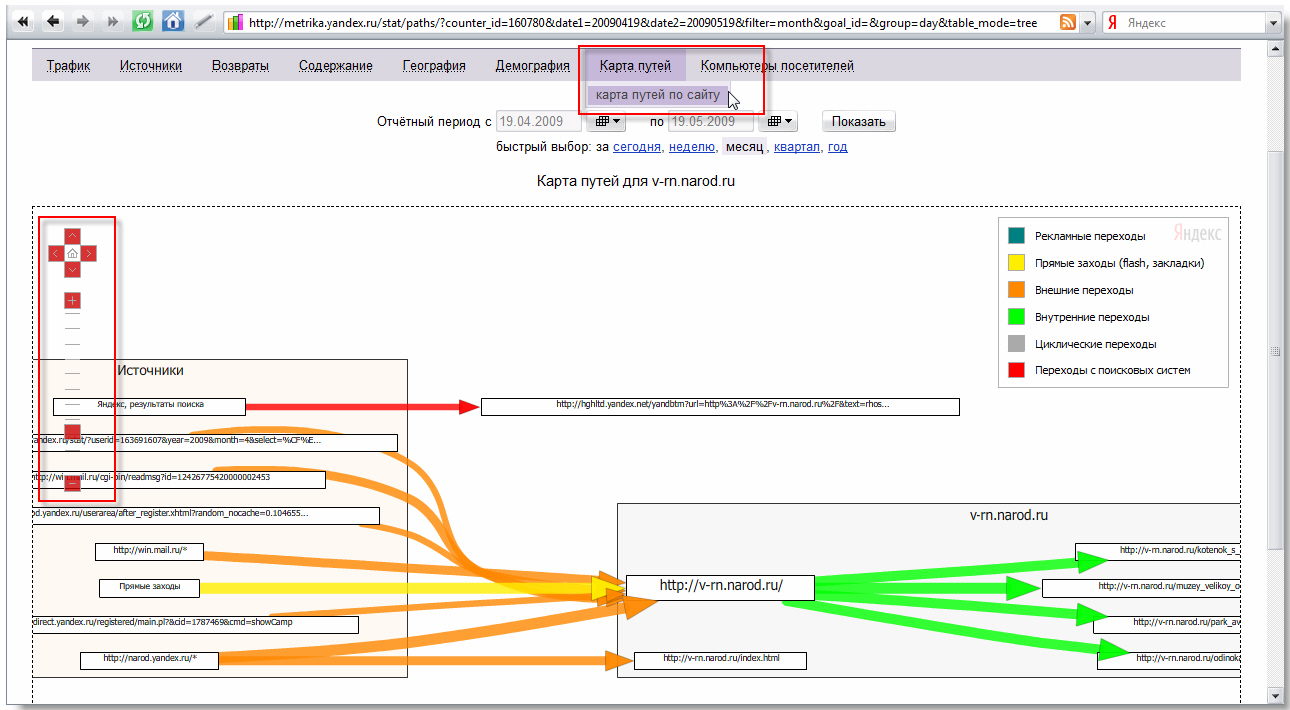Reload the page with the green refresh icon
1290x710 pixels.
143,21
